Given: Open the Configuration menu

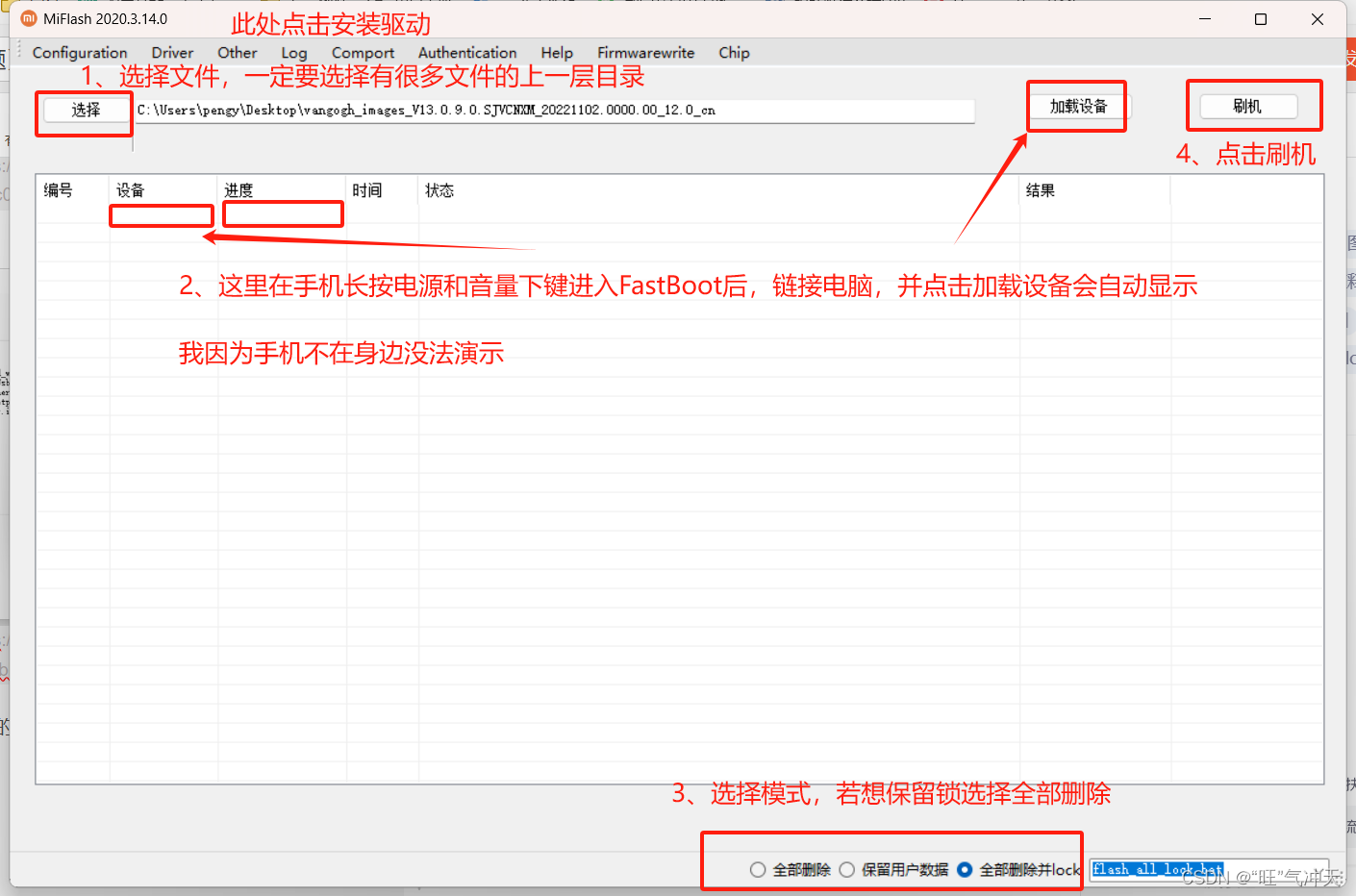Looking at the screenshot, I should pyautogui.click(x=80, y=53).
